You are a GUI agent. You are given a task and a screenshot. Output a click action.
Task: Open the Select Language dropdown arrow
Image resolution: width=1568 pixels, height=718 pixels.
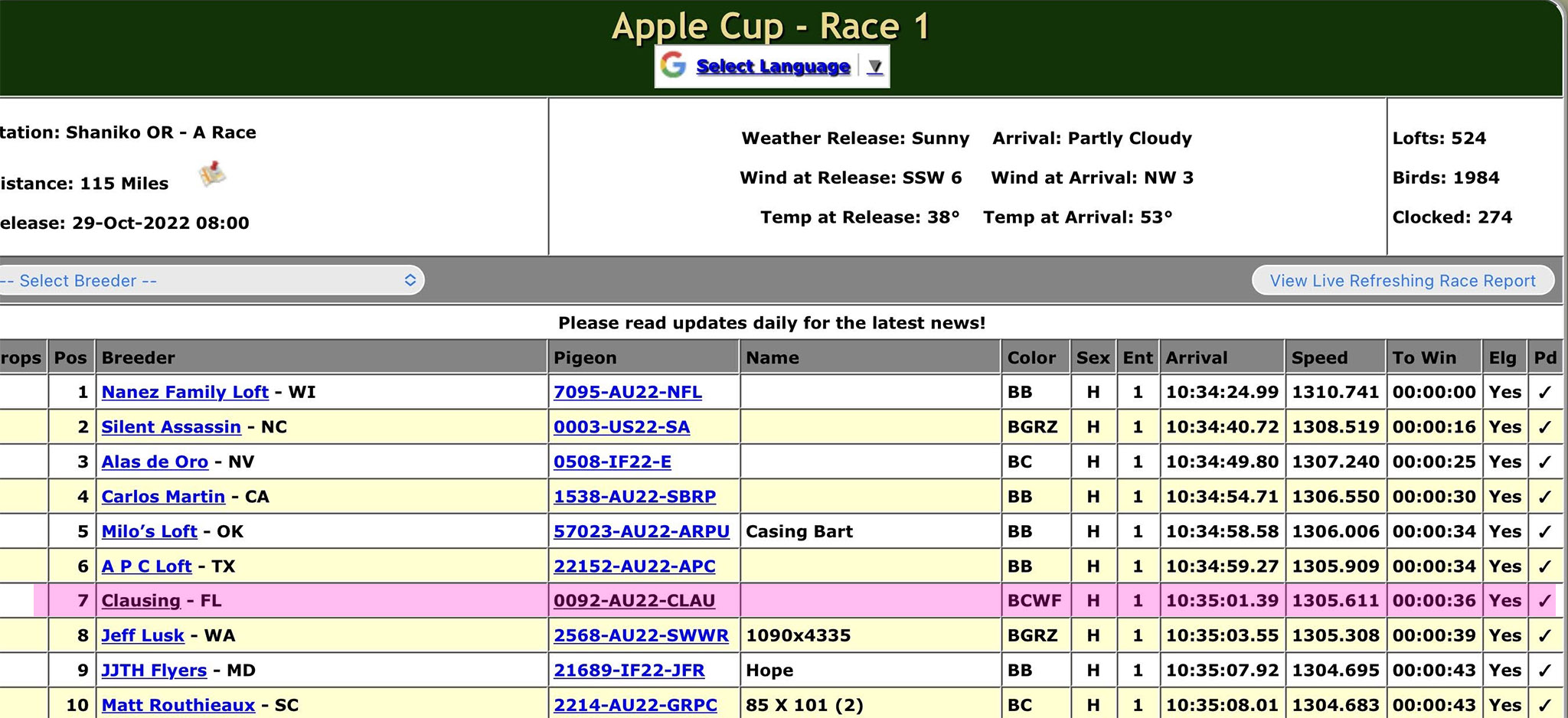click(x=874, y=67)
